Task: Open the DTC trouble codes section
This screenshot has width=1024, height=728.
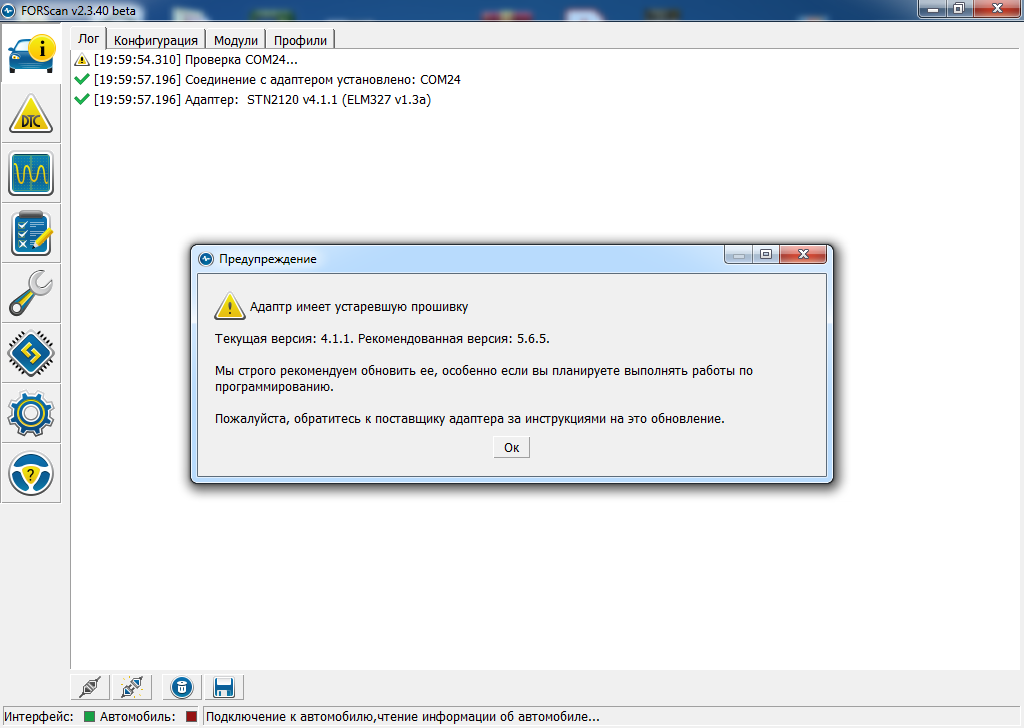Action: tap(31, 114)
